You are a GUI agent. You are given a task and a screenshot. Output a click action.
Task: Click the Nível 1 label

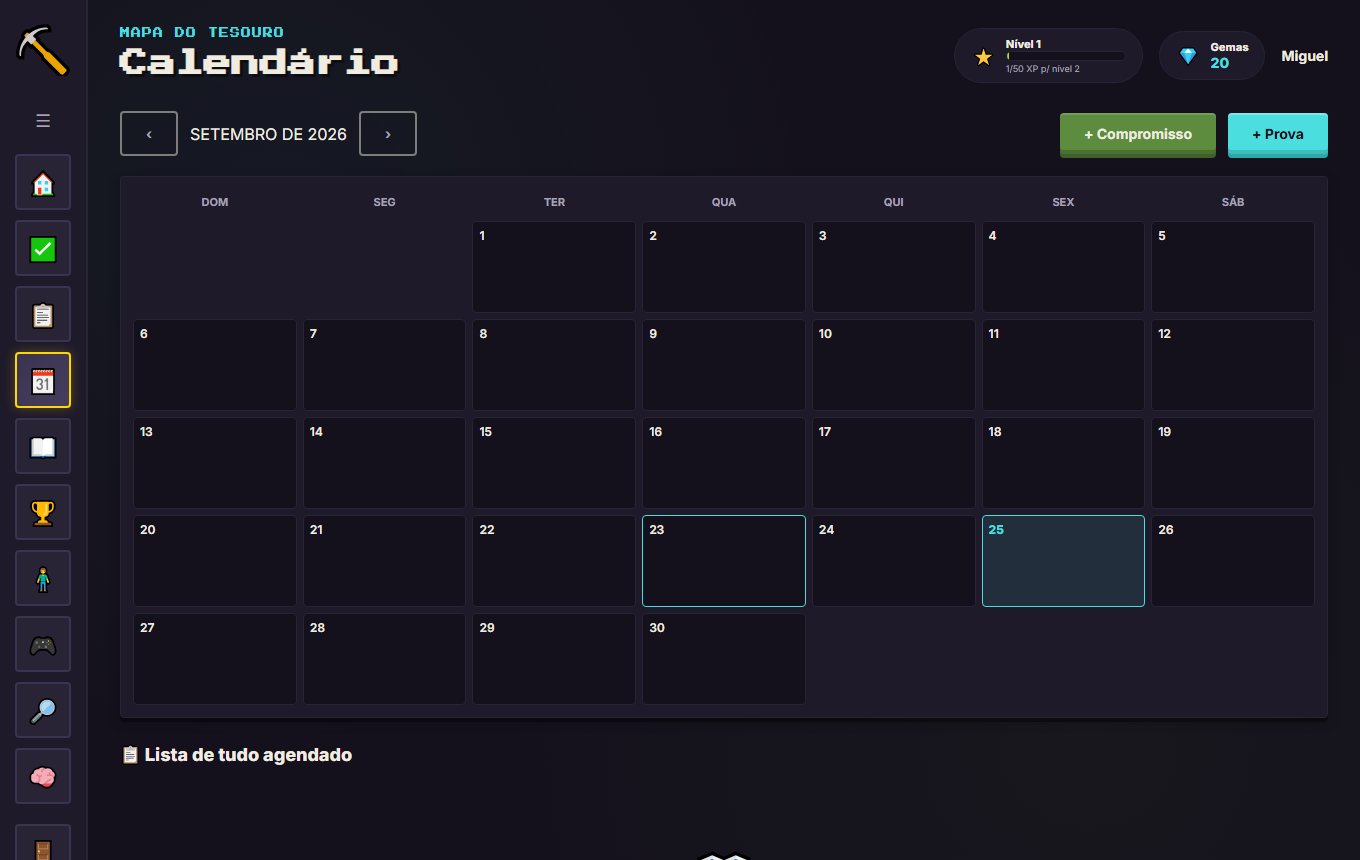point(1024,44)
